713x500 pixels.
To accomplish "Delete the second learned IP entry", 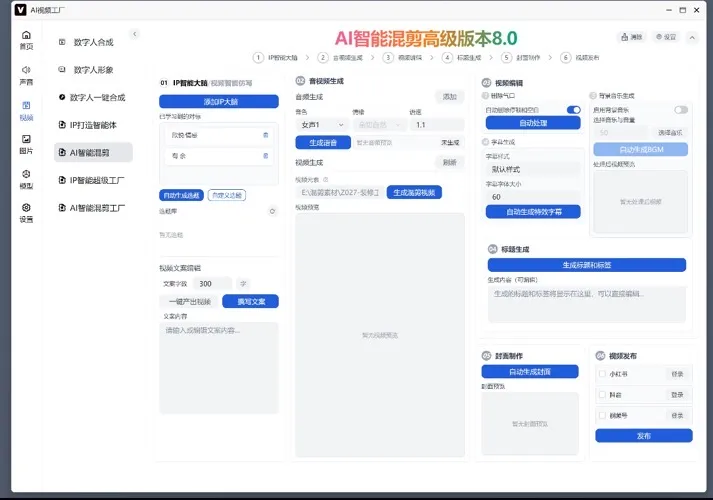I will tap(266, 156).
